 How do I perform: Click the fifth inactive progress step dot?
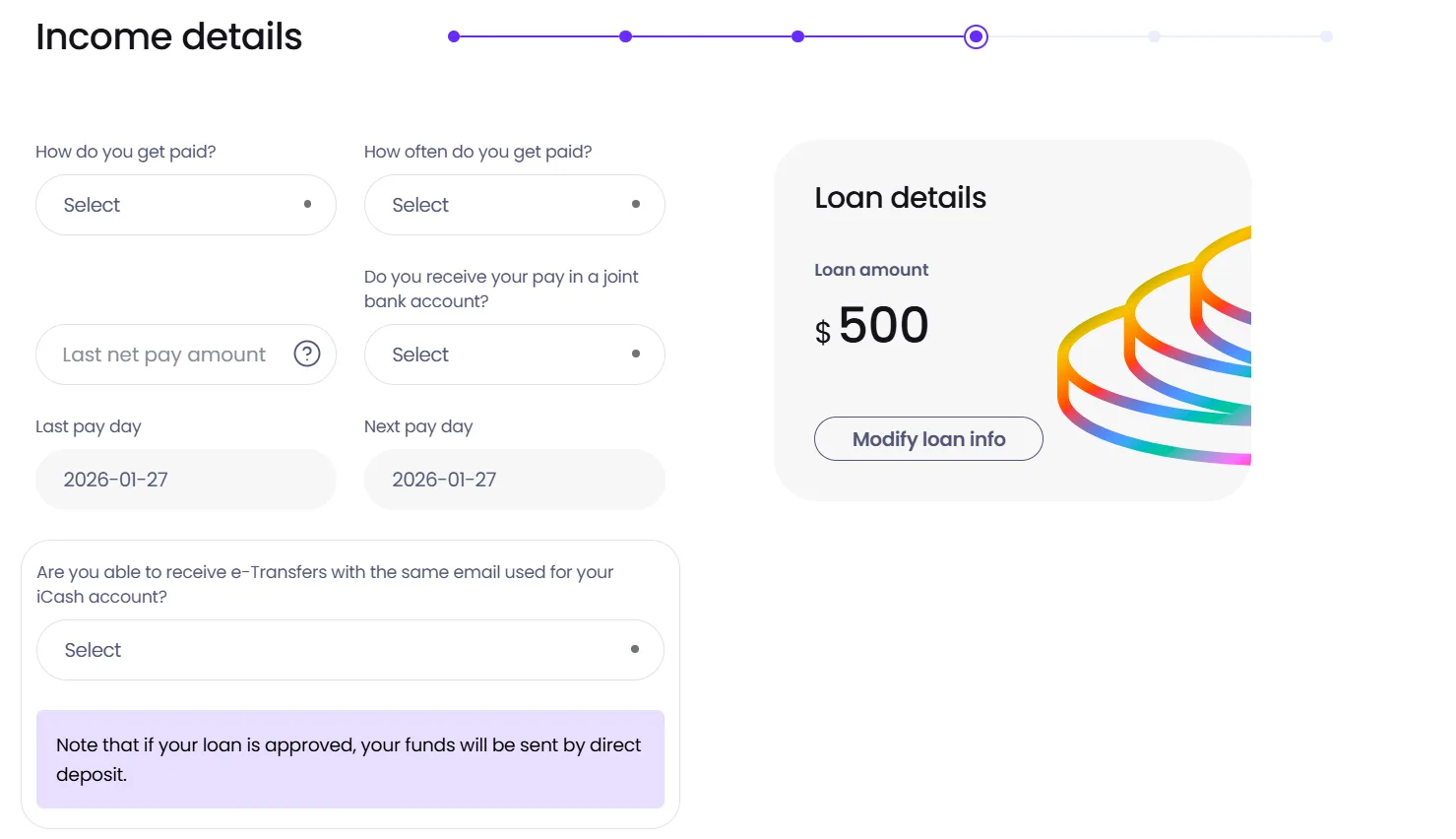(1154, 36)
